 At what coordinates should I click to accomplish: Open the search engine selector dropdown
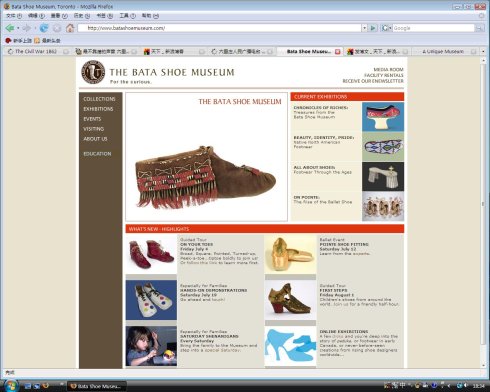tap(386, 28)
